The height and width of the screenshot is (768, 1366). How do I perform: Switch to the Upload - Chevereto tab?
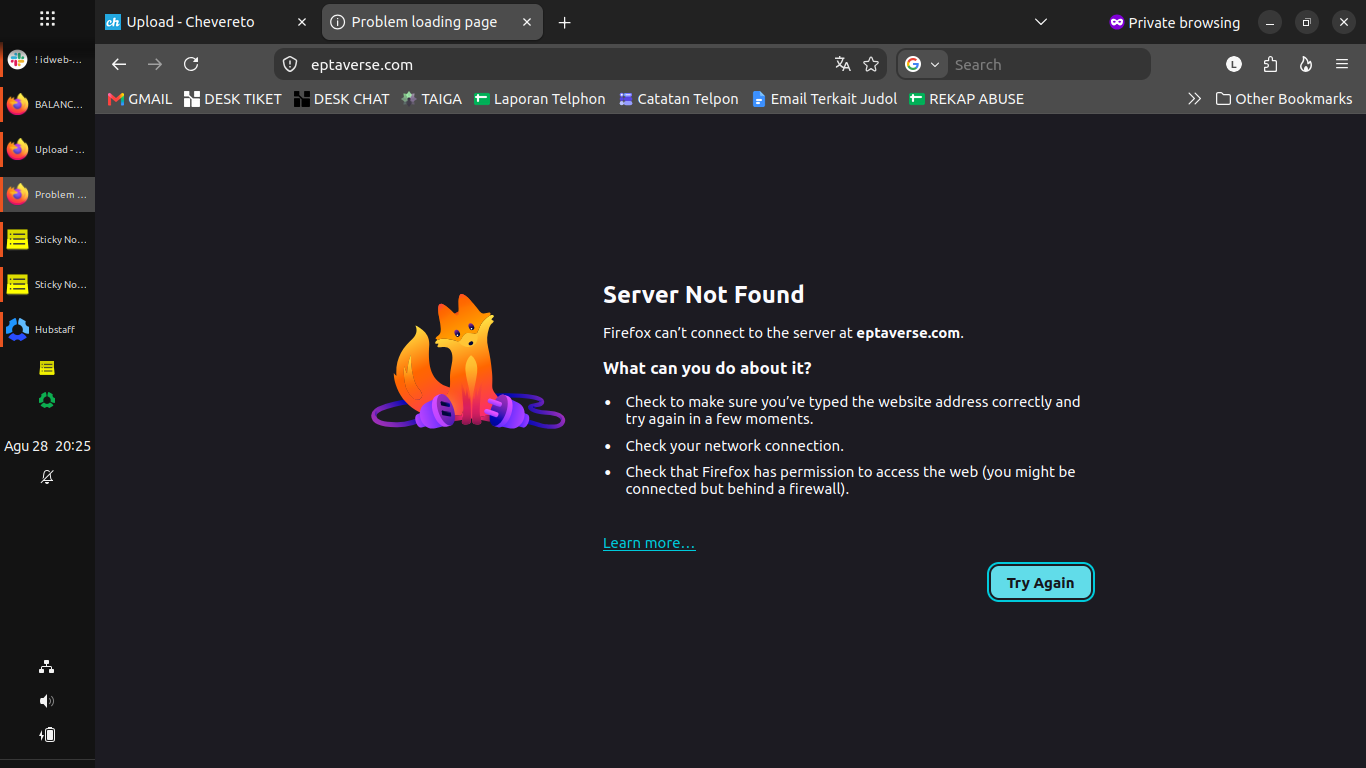(x=208, y=22)
